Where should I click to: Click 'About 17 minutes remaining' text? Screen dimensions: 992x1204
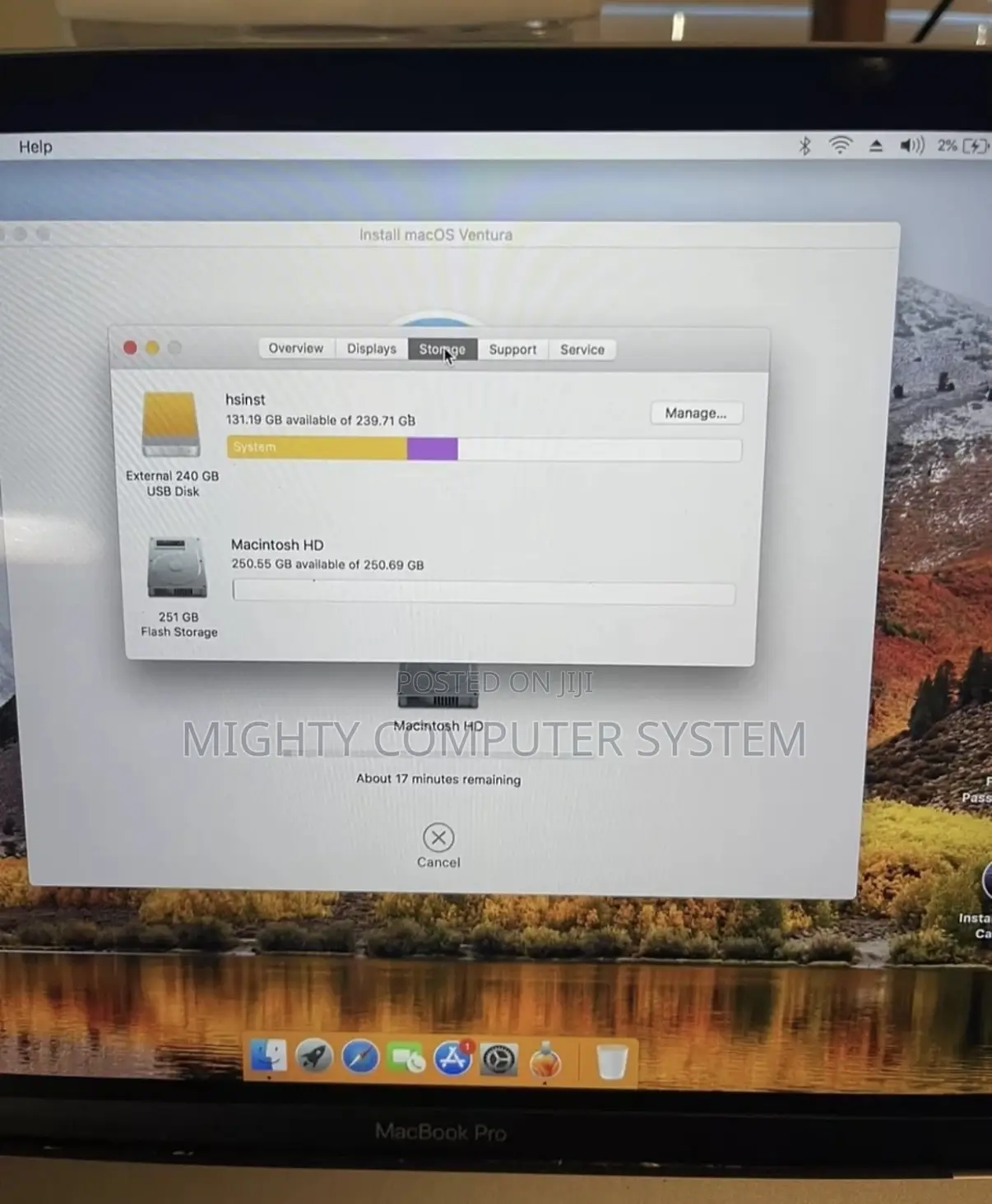[x=438, y=779]
